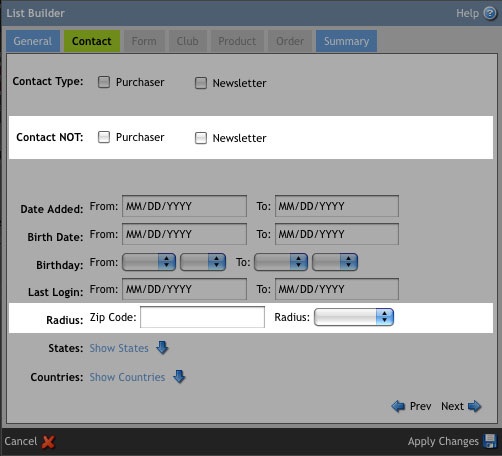Switch to the Summary tab
This screenshot has height=456, width=502.
pyautogui.click(x=347, y=41)
